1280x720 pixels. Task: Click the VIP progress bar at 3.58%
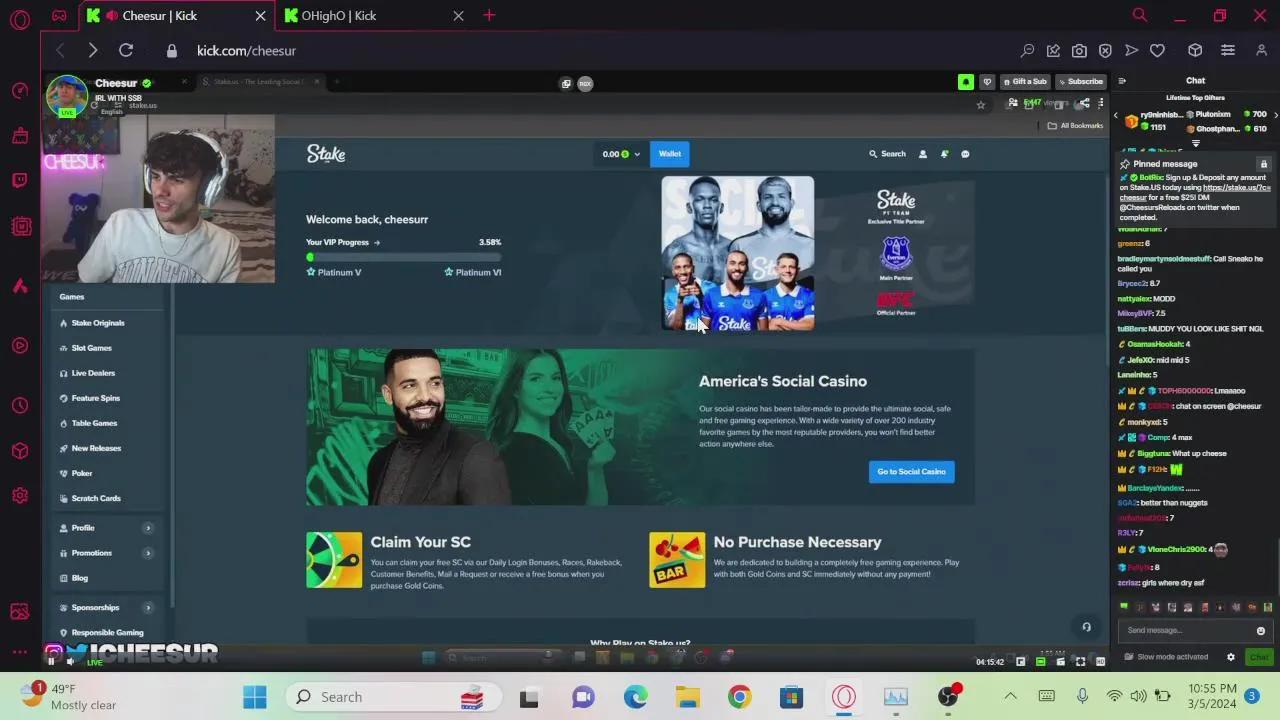point(404,257)
